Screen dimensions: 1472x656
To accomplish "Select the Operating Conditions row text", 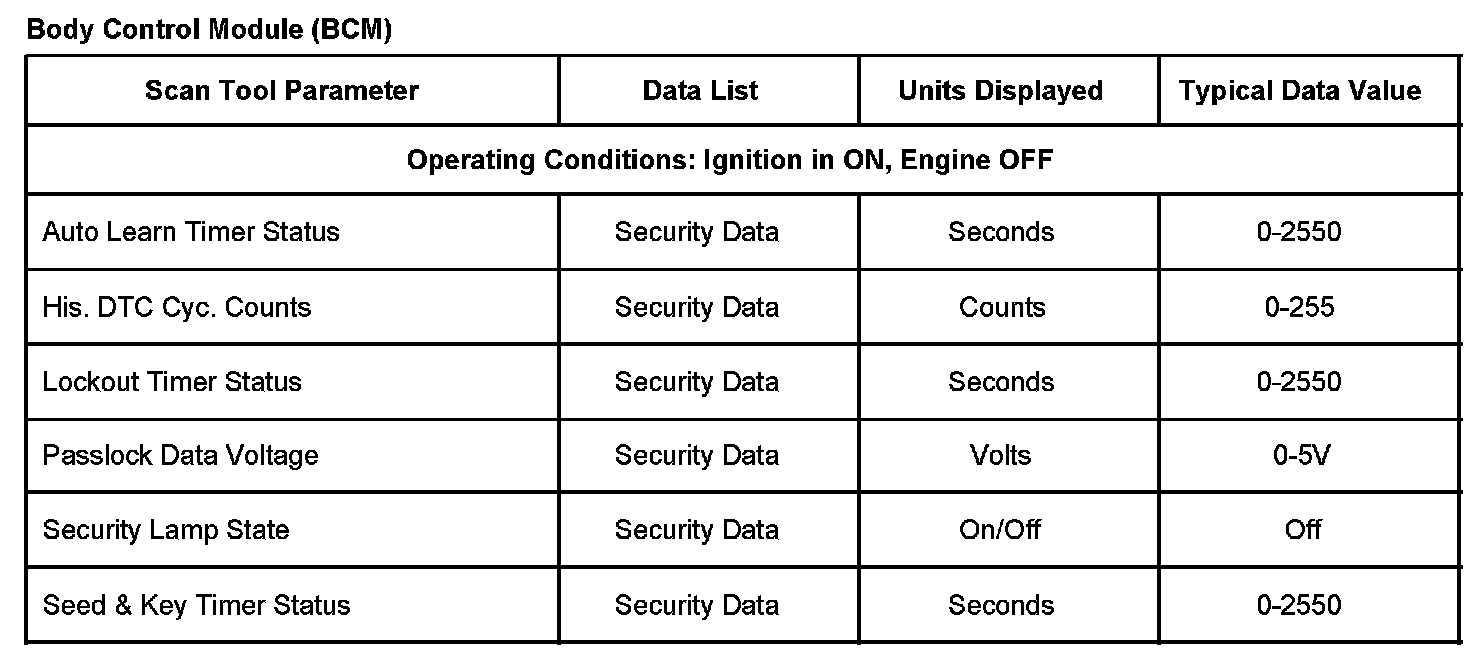I will (729, 160).
